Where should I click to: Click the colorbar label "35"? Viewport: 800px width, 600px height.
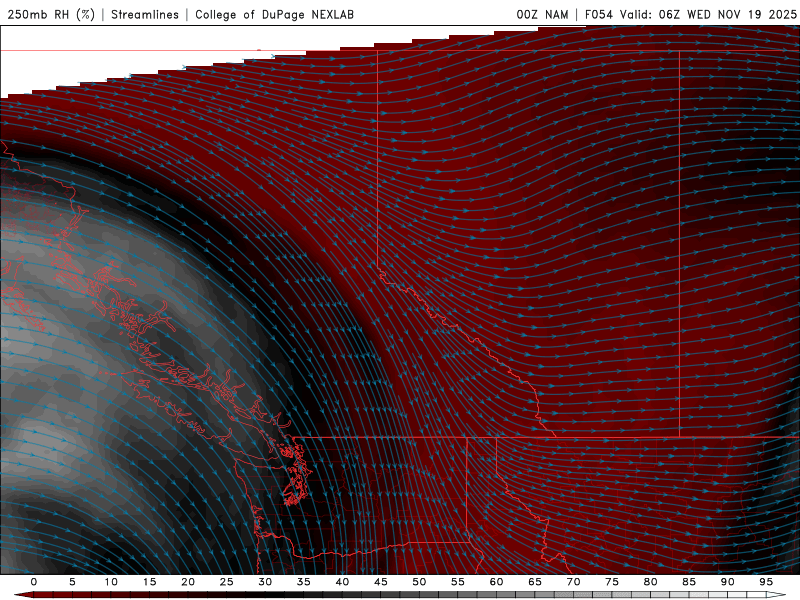[x=303, y=582]
